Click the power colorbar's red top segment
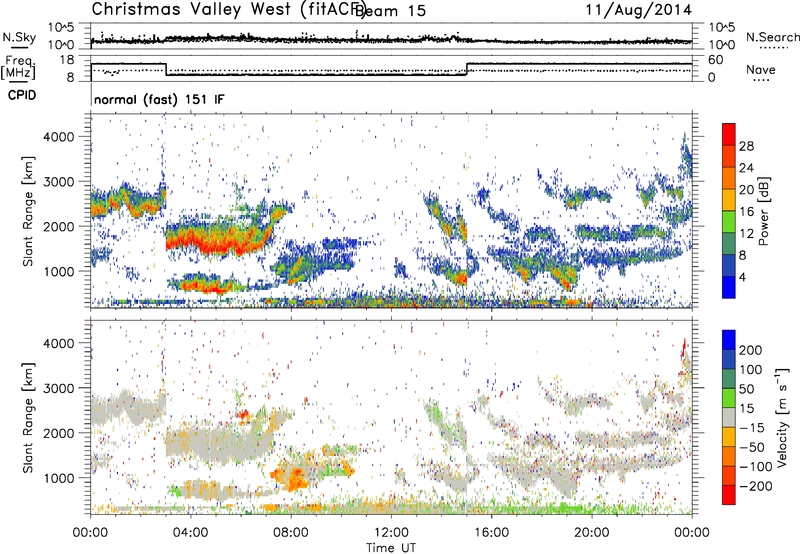Screen dimensions: 800x554 [x=729, y=134]
